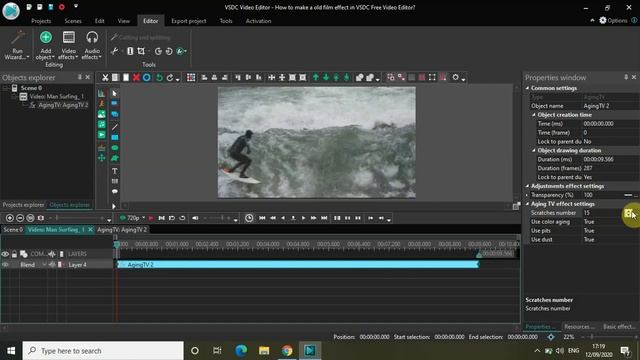Collapse the Object drawing duration group
The width and height of the screenshot is (640, 360).
coord(534,151)
